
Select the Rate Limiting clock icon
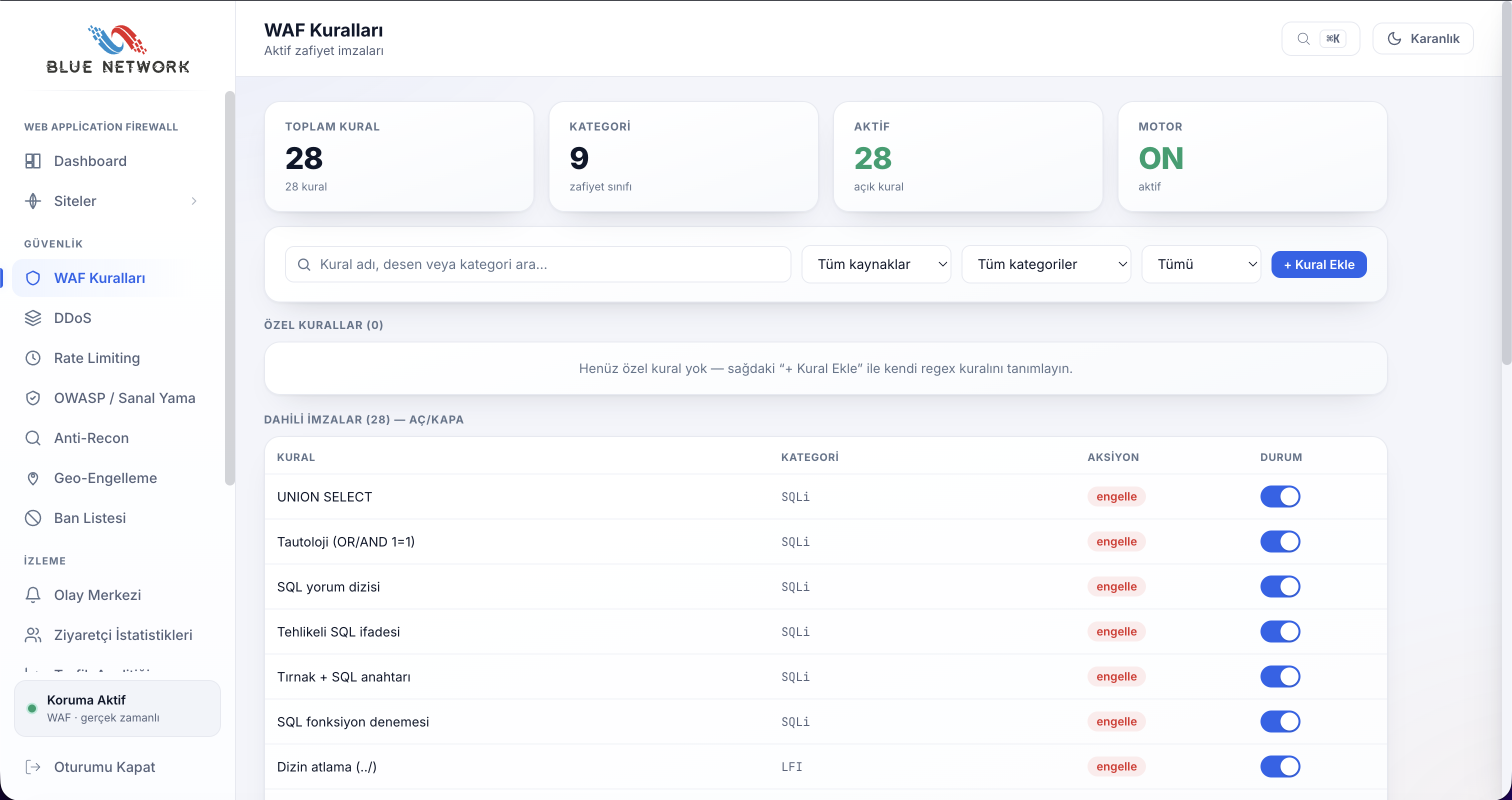[x=33, y=358]
